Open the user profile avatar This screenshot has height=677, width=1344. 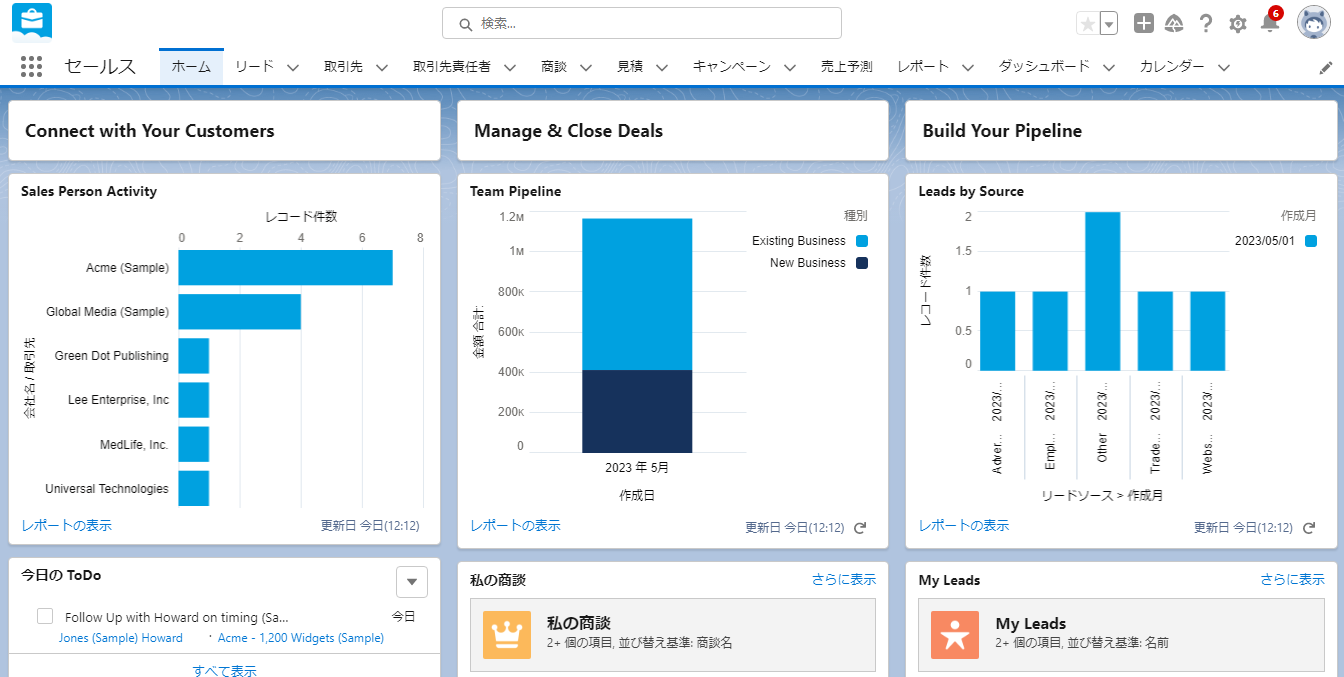tap(1313, 23)
